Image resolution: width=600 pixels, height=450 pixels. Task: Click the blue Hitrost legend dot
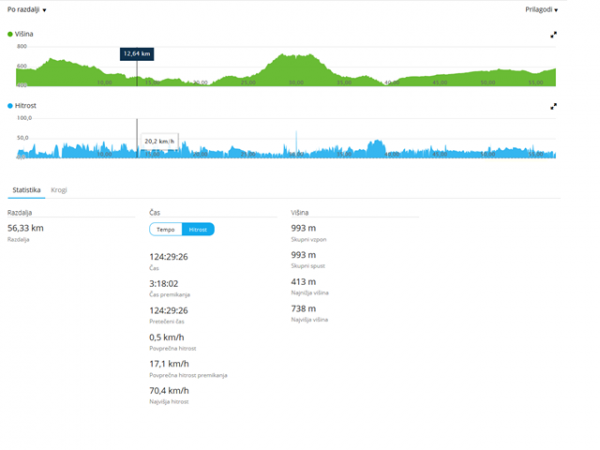10,105
